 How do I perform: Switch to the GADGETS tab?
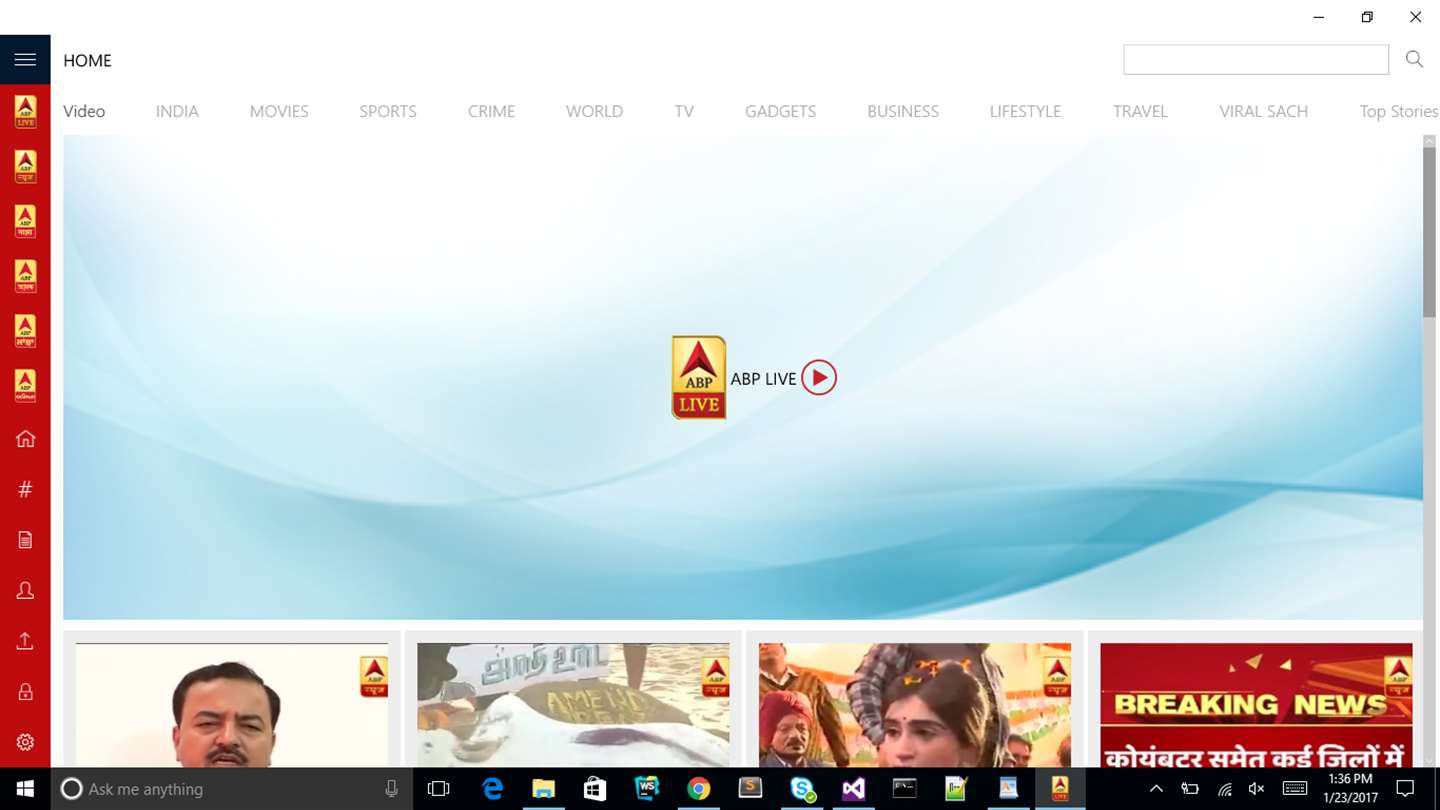(780, 111)
